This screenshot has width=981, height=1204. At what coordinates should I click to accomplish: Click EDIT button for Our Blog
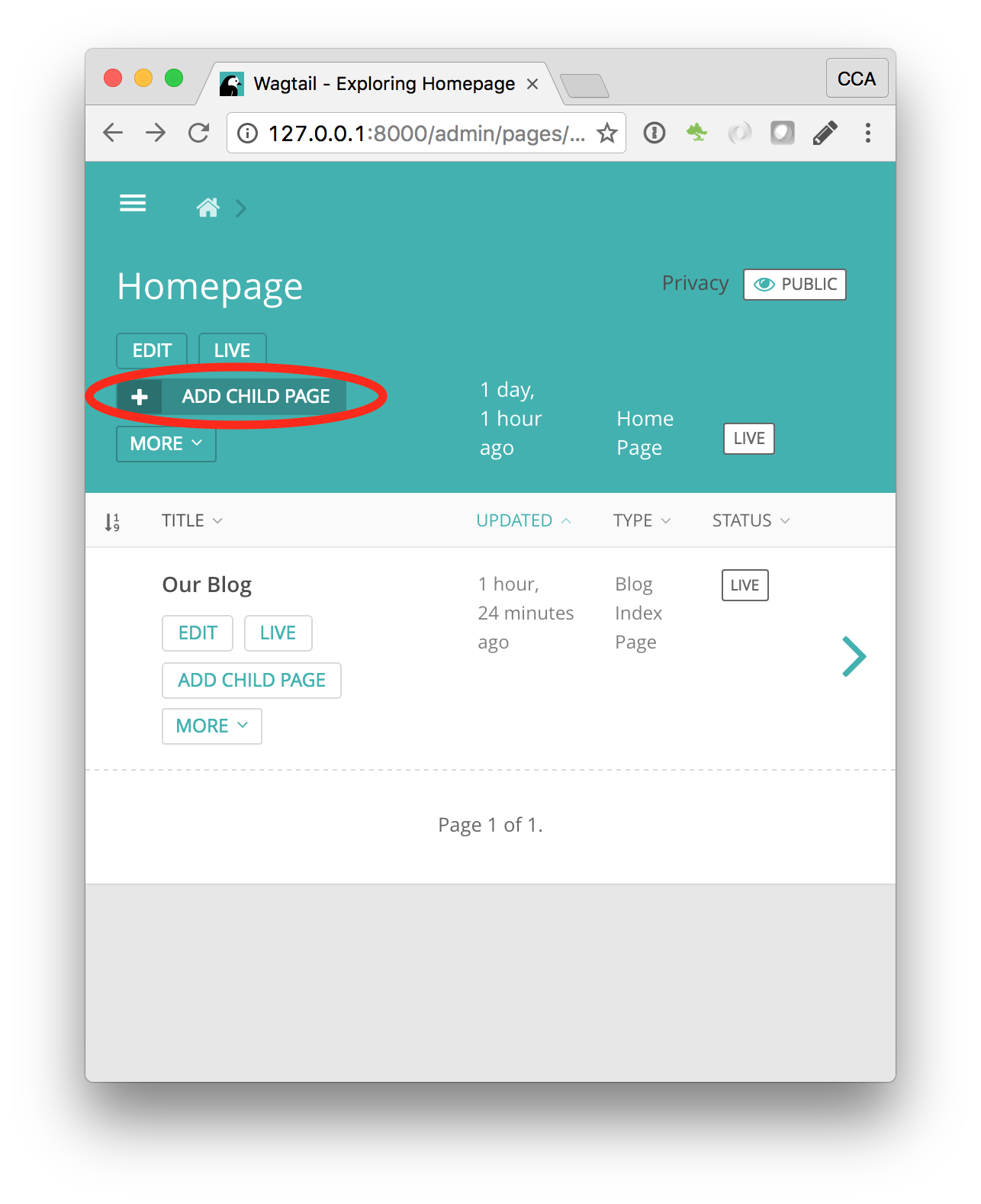(198, 633)
